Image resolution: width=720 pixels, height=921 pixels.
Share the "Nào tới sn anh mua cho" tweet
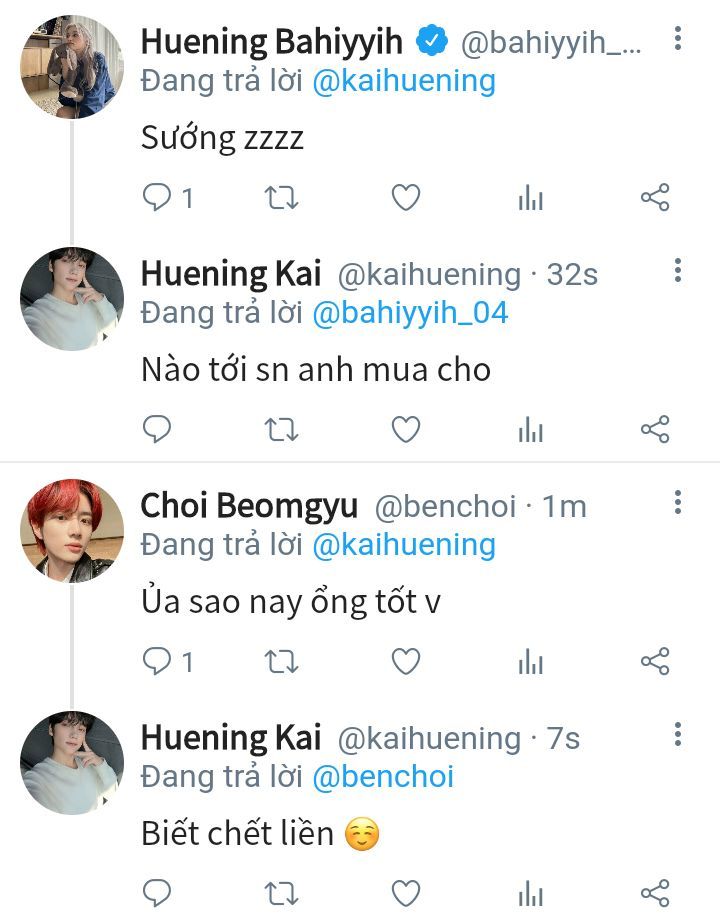click(x=654, y=431)
